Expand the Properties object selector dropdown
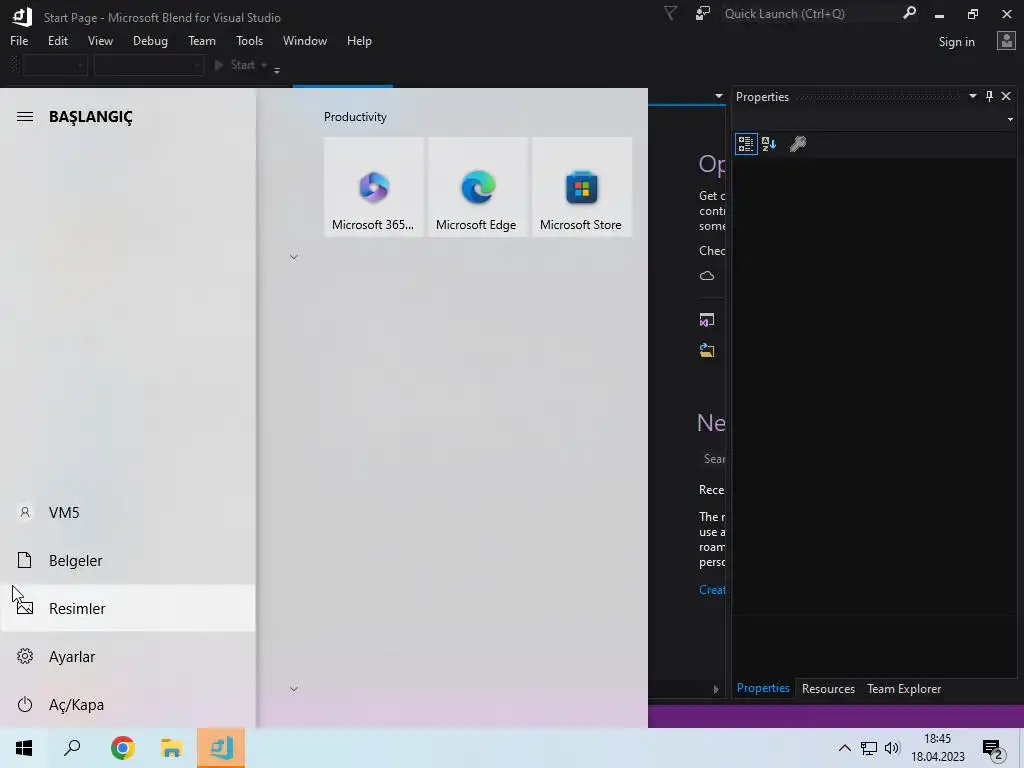This screenshot has width=1024, height=768. tap(1010, 120)
